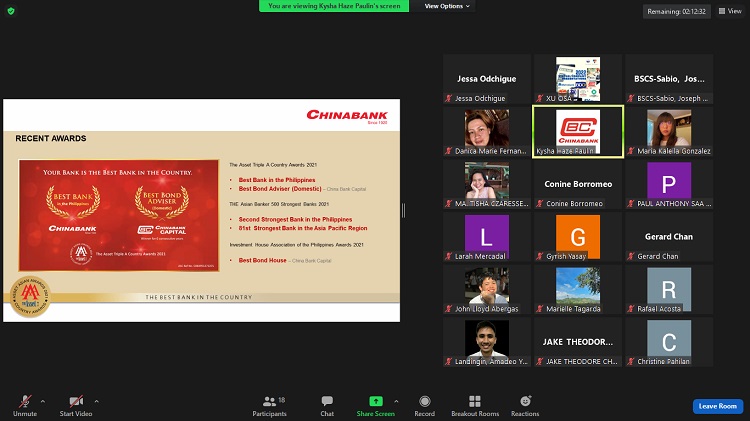This screenshot has width=750, height=421.
Task: Click the red awards banner image
Action: tap(119, 216)
